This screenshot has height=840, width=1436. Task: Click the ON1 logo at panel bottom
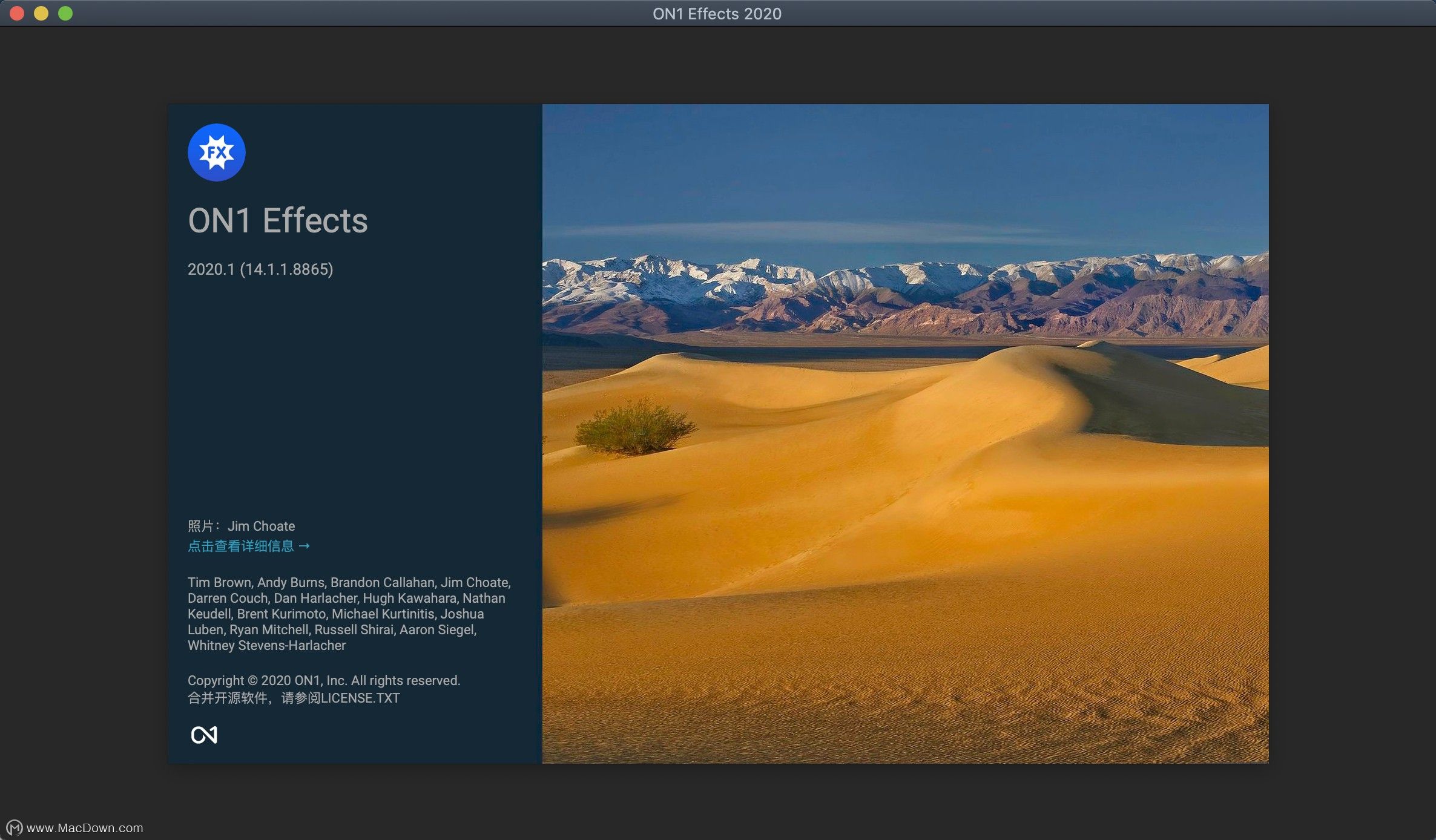tap(204, 735)
